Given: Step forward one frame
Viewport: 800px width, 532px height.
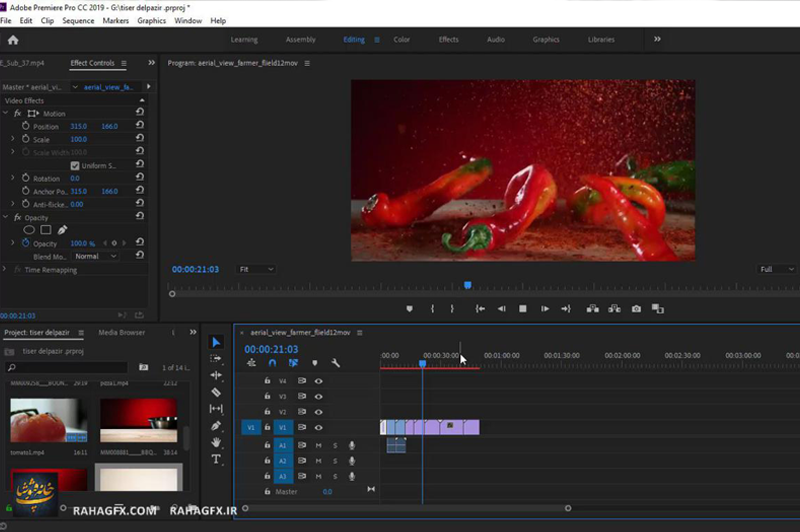Looking at the screenshot, I should 544,309.
